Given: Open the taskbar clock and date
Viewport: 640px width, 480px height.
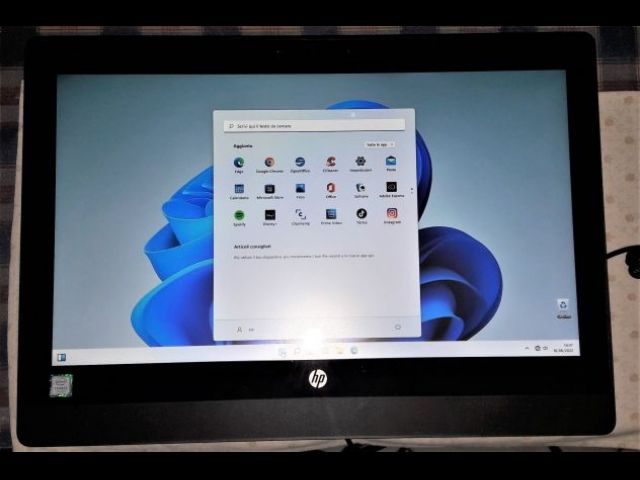Looking at the screenshot, I should 564,348.
